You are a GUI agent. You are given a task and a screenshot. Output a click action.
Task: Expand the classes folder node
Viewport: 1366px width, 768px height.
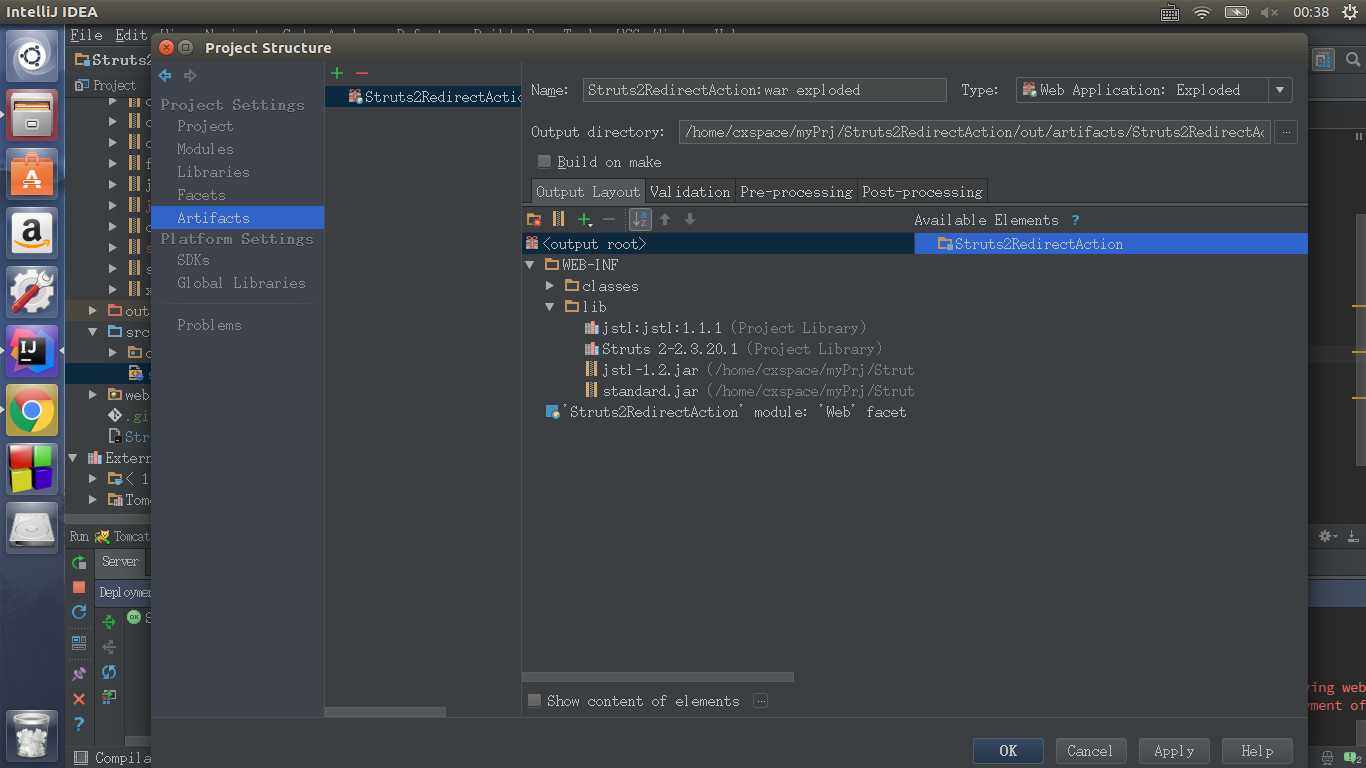[x=550, y=286]
